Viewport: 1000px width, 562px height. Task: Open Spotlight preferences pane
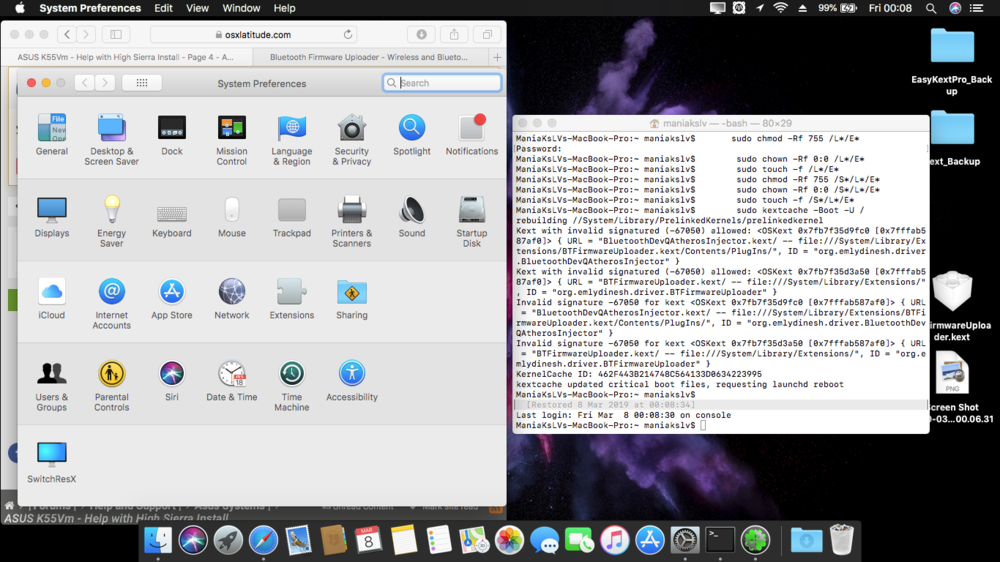click(x=411, y=135)
